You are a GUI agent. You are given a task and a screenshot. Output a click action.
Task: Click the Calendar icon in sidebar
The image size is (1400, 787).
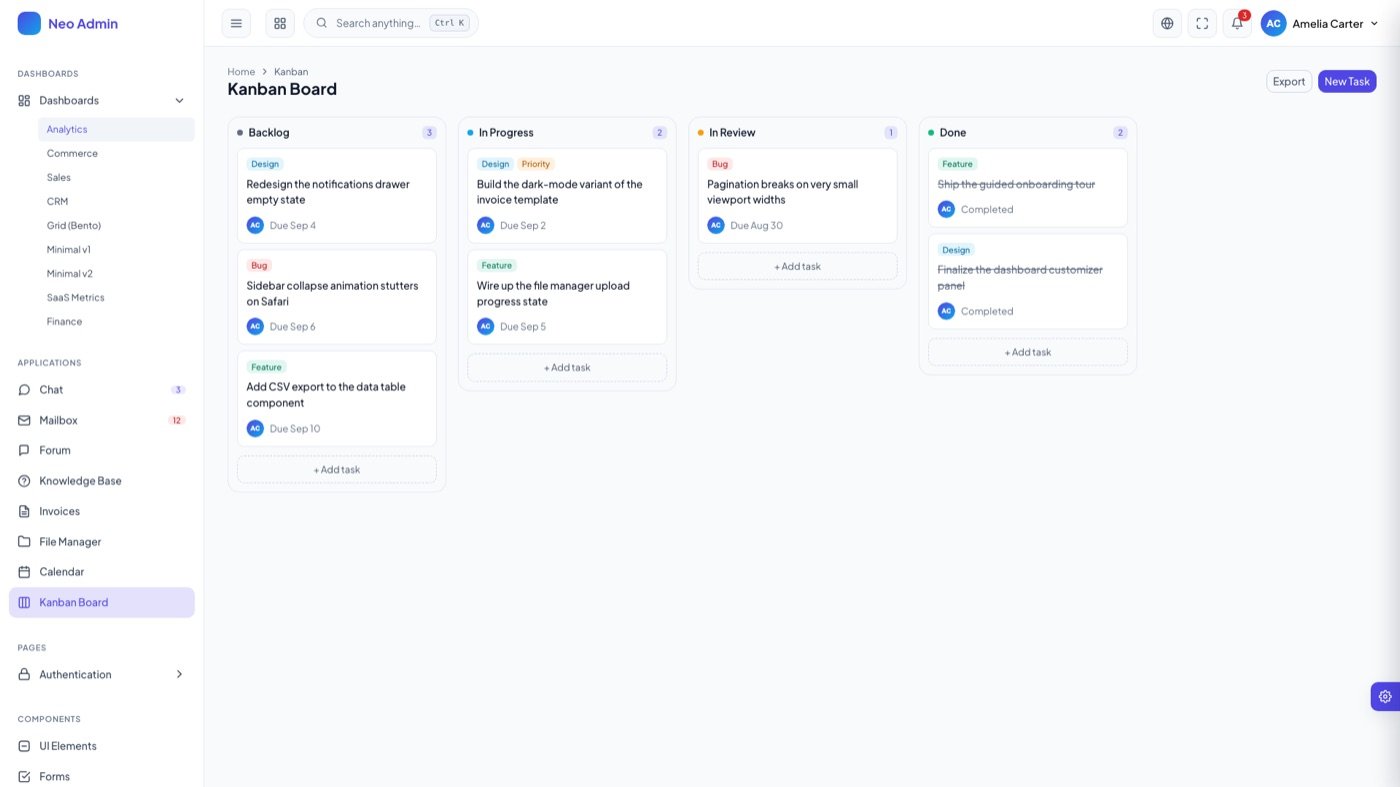[24, 572]
